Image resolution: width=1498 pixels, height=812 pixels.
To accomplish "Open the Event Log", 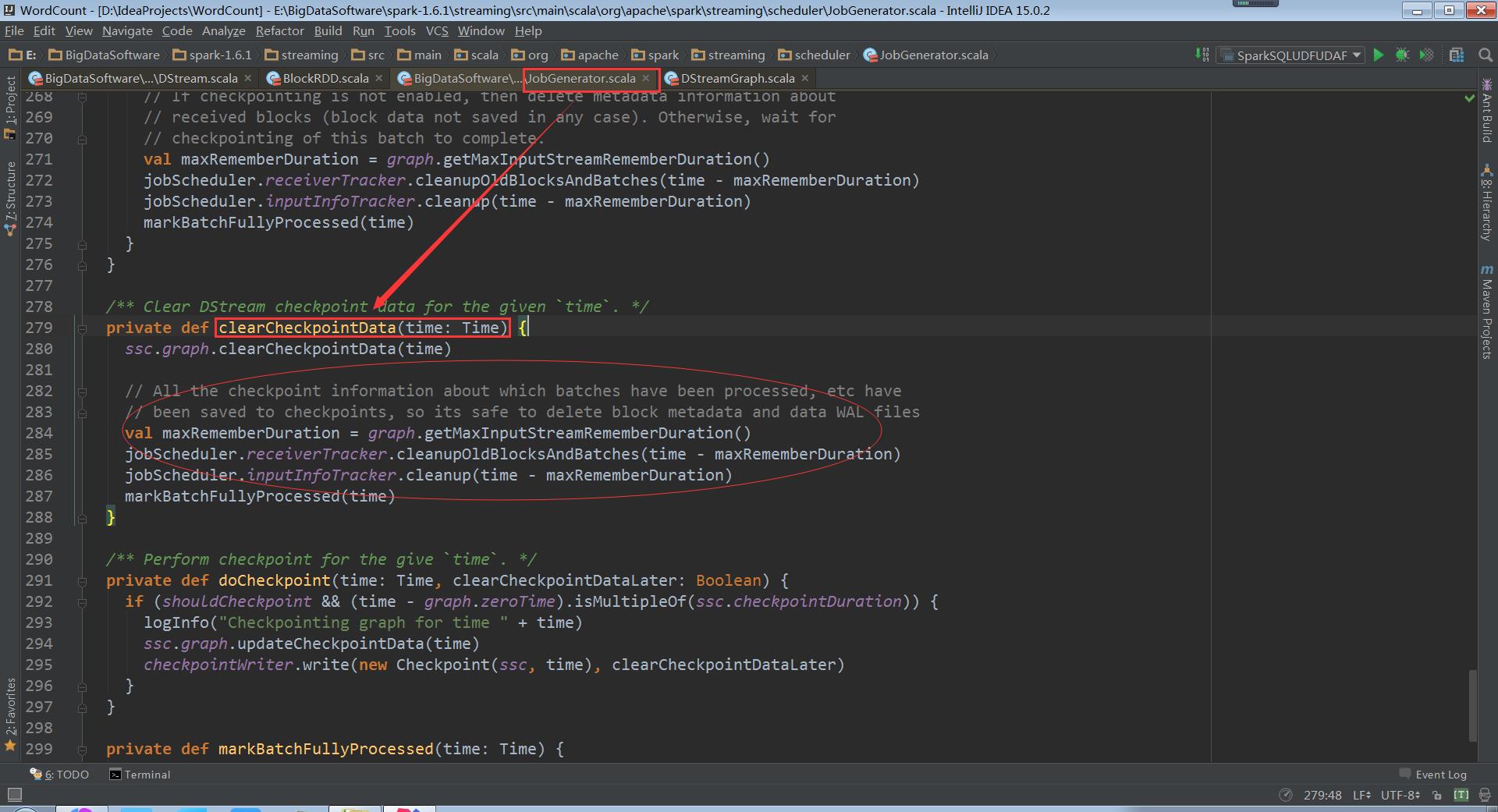I will [1433, 775].
